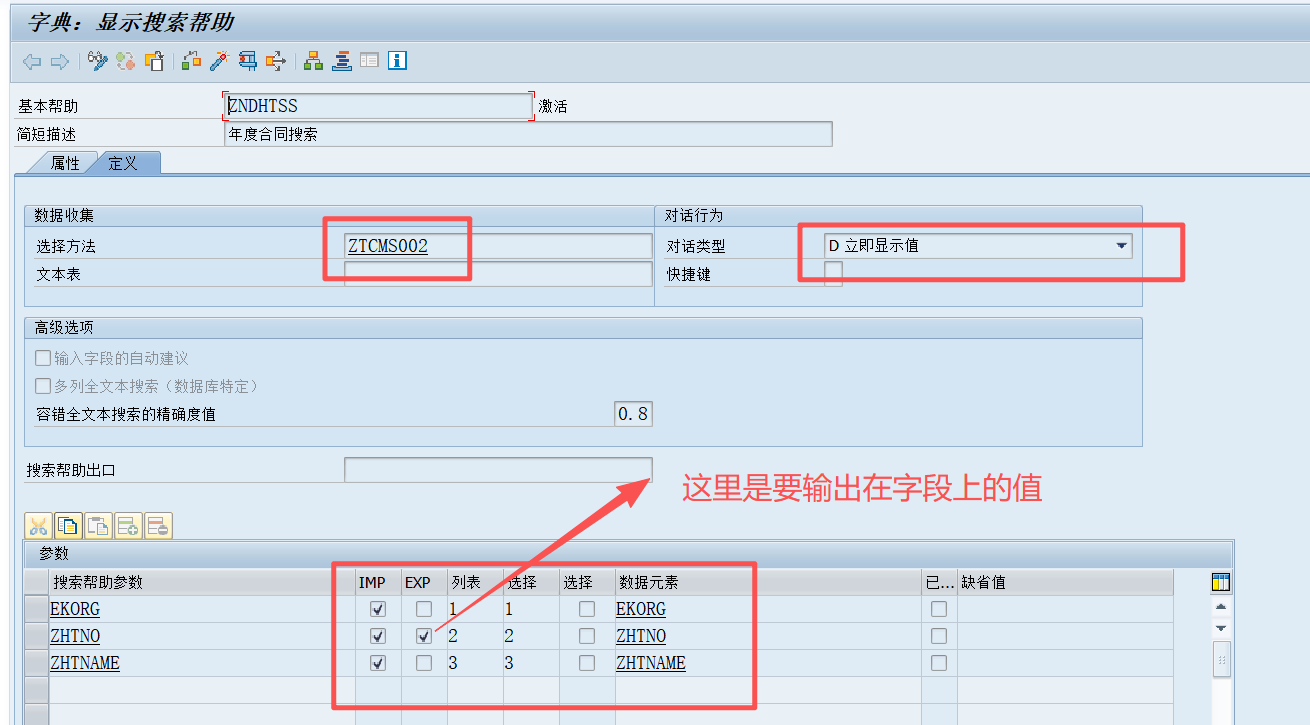The width and height of the screenshot is (1310, 725).
Task: Click the Delete Row icon
Action: 159,525
